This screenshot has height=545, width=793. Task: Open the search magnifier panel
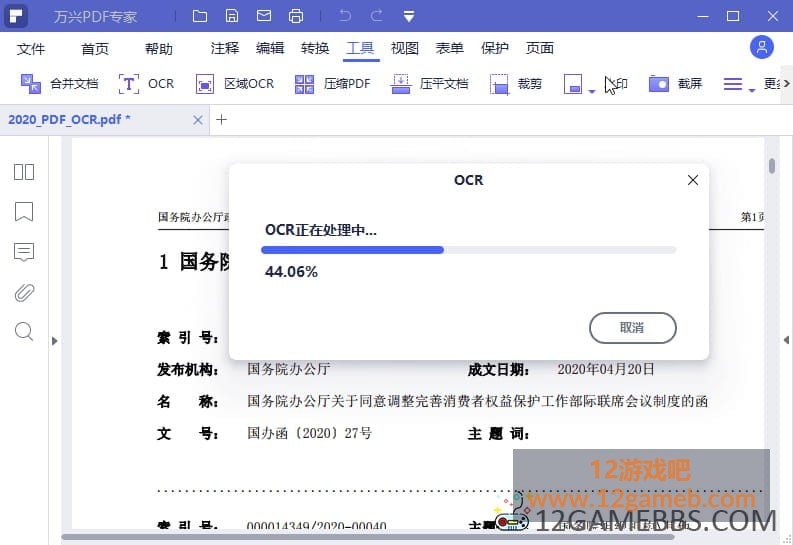[x=24, y=332]
